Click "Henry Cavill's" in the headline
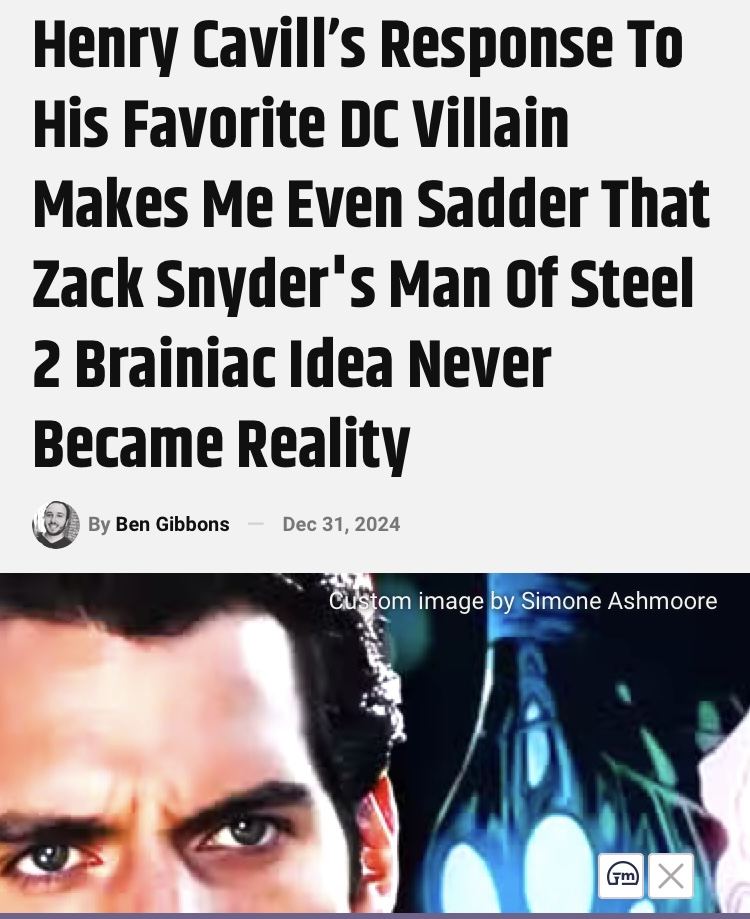 [202, 47]
